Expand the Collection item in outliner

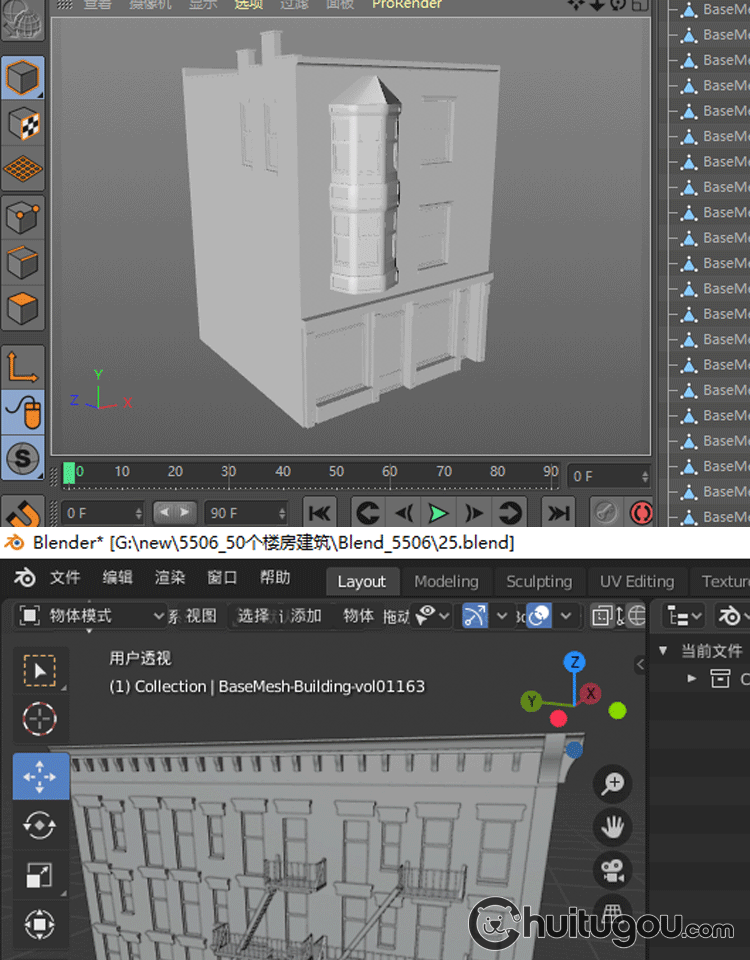[691, 679]
